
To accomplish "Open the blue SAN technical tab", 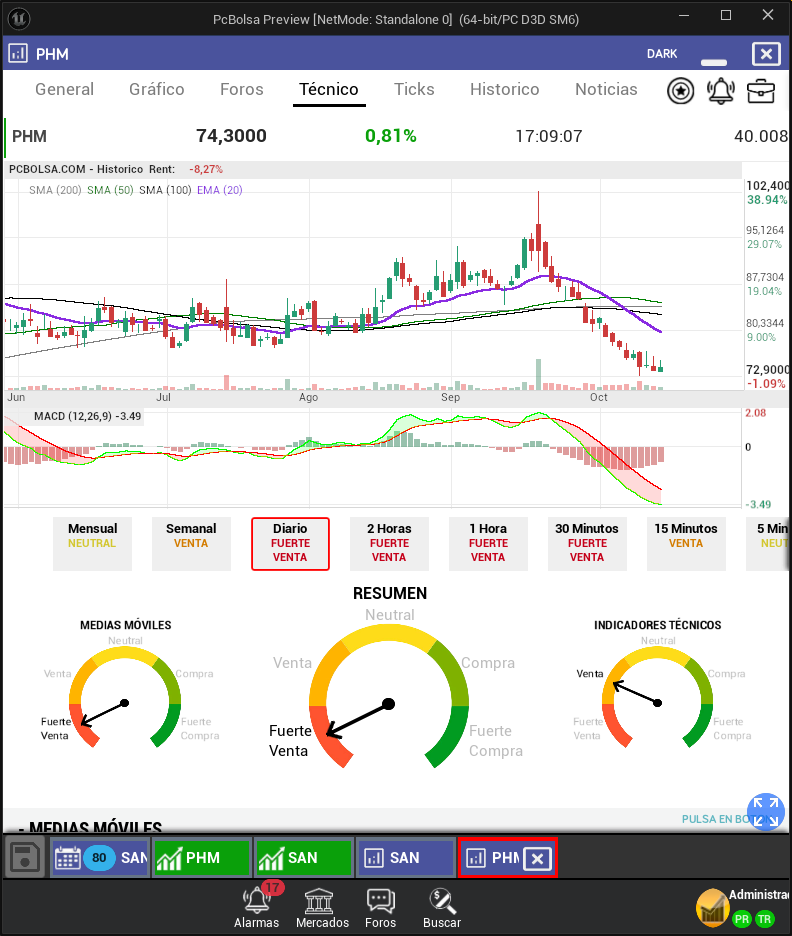I will pyautogui.click(x=405, y=858).
